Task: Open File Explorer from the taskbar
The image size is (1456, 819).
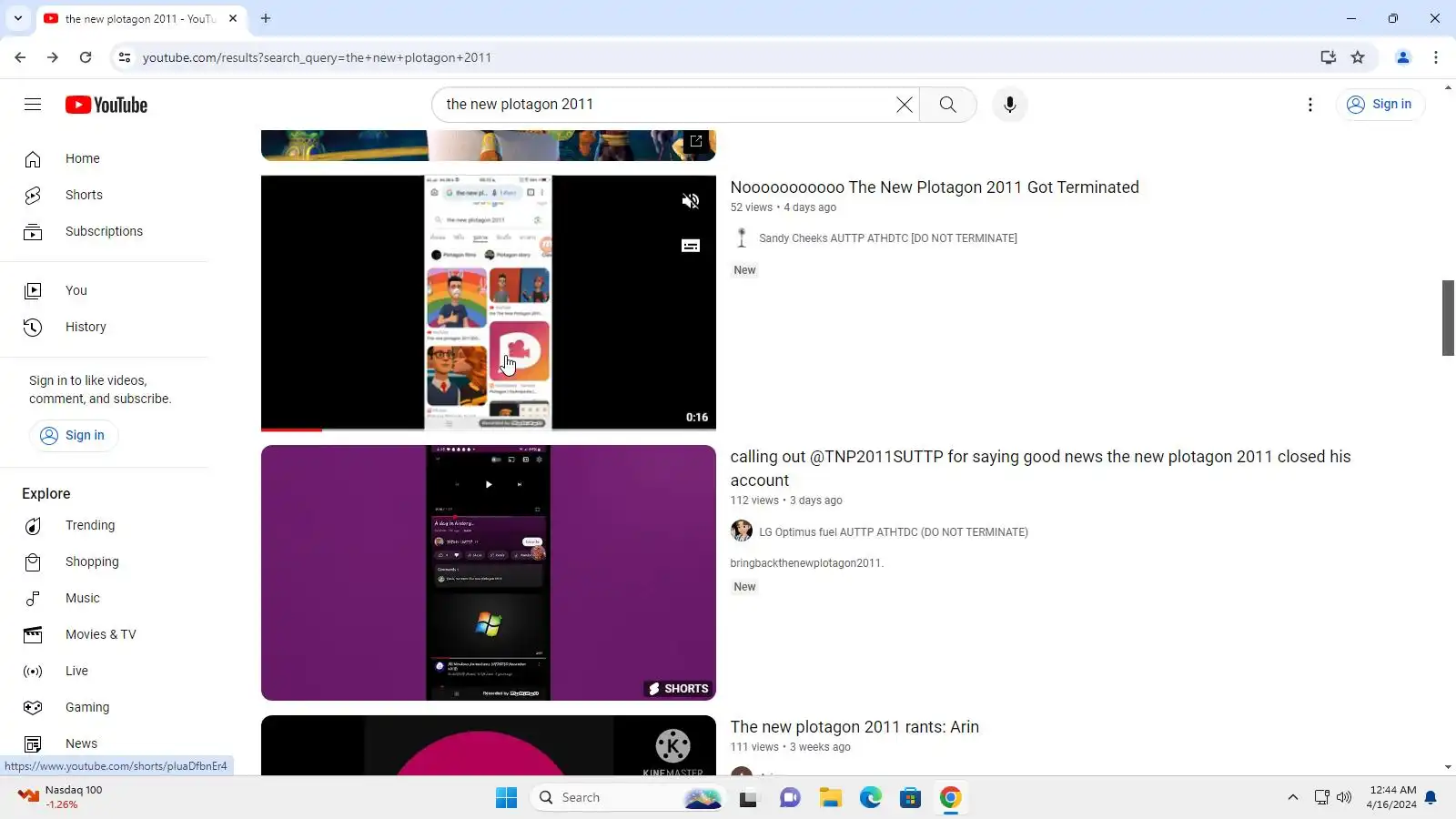Action: 830,798
